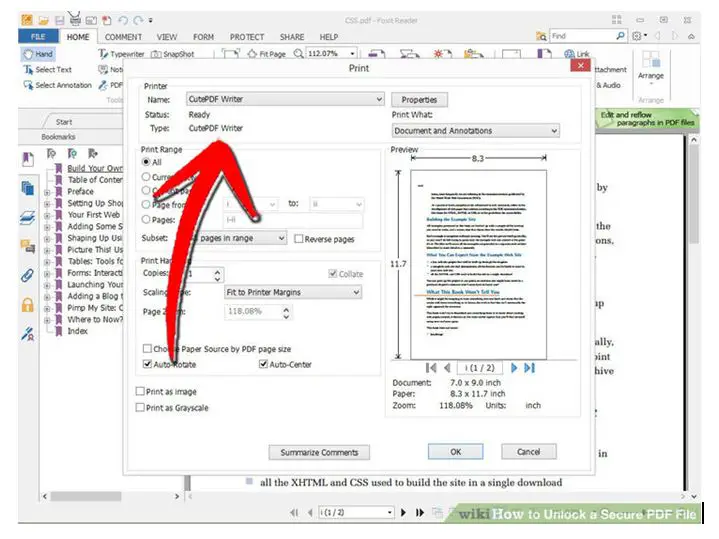Choose the Select Text tool
Screen dimensions: 719x539
(x=47, y=70)
